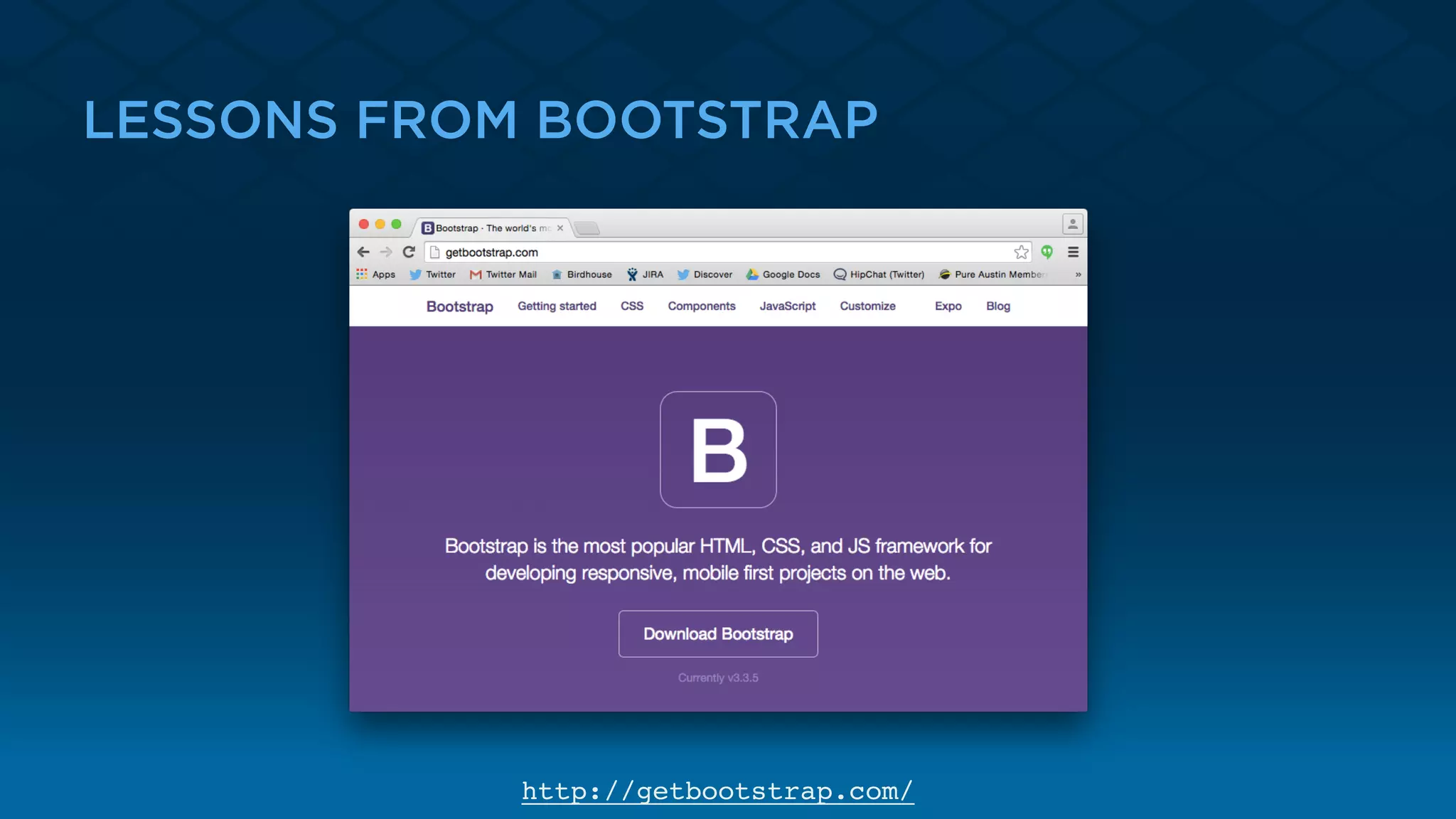1456x819 pixels.
Task: Open the Google Docs bookmark
Action: pos(783,274)
